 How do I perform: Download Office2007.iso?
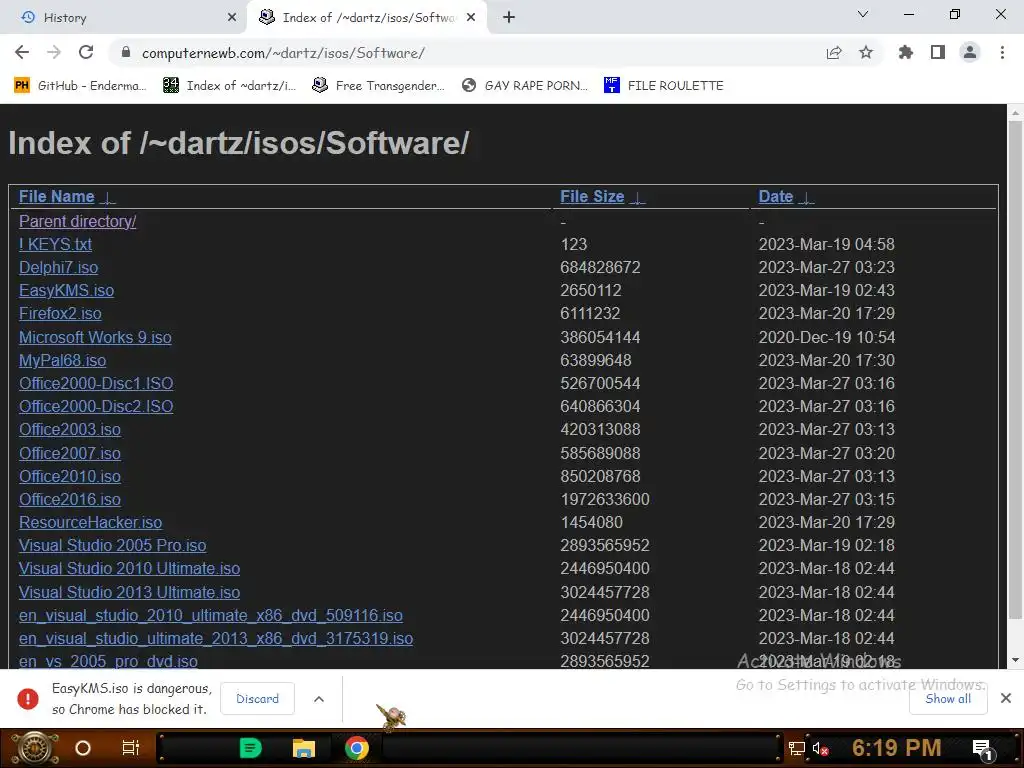point(69,453)
